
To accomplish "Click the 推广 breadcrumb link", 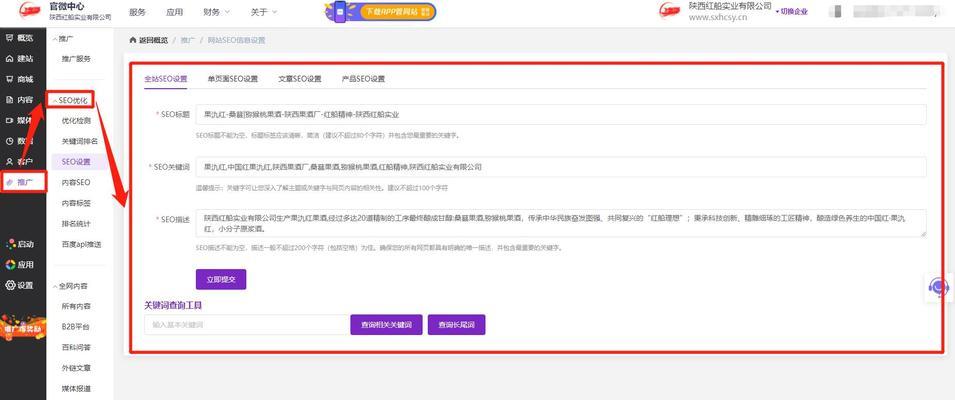I will [x=188, y=40].
